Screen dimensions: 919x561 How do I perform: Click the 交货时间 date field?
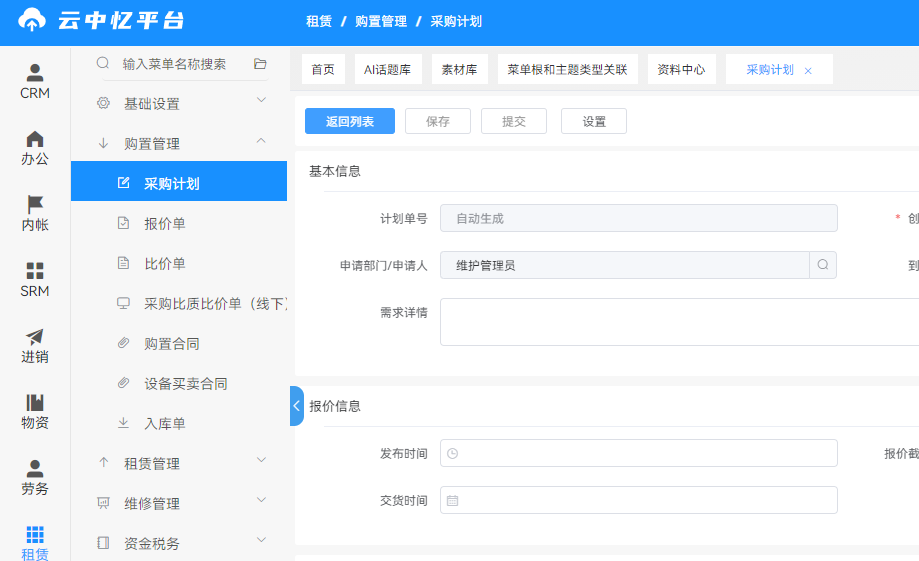(639, 500)
